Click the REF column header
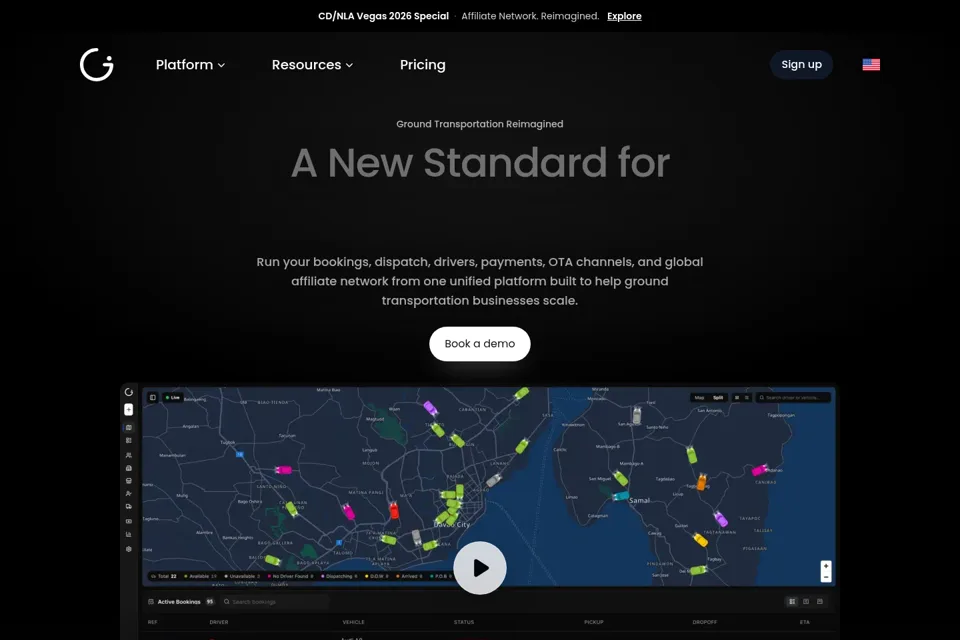 point(152,622)
